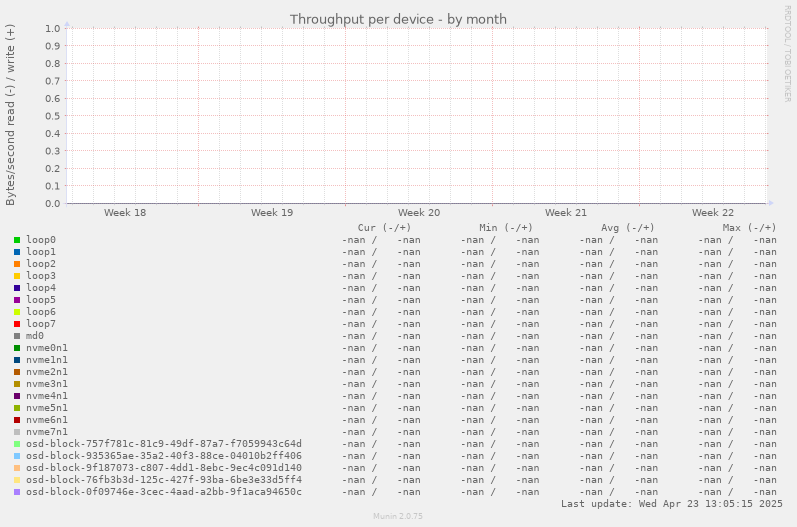Click the loop0 green color swatch
This screenshot has width=797, height=527.
(x=17, y=240)
